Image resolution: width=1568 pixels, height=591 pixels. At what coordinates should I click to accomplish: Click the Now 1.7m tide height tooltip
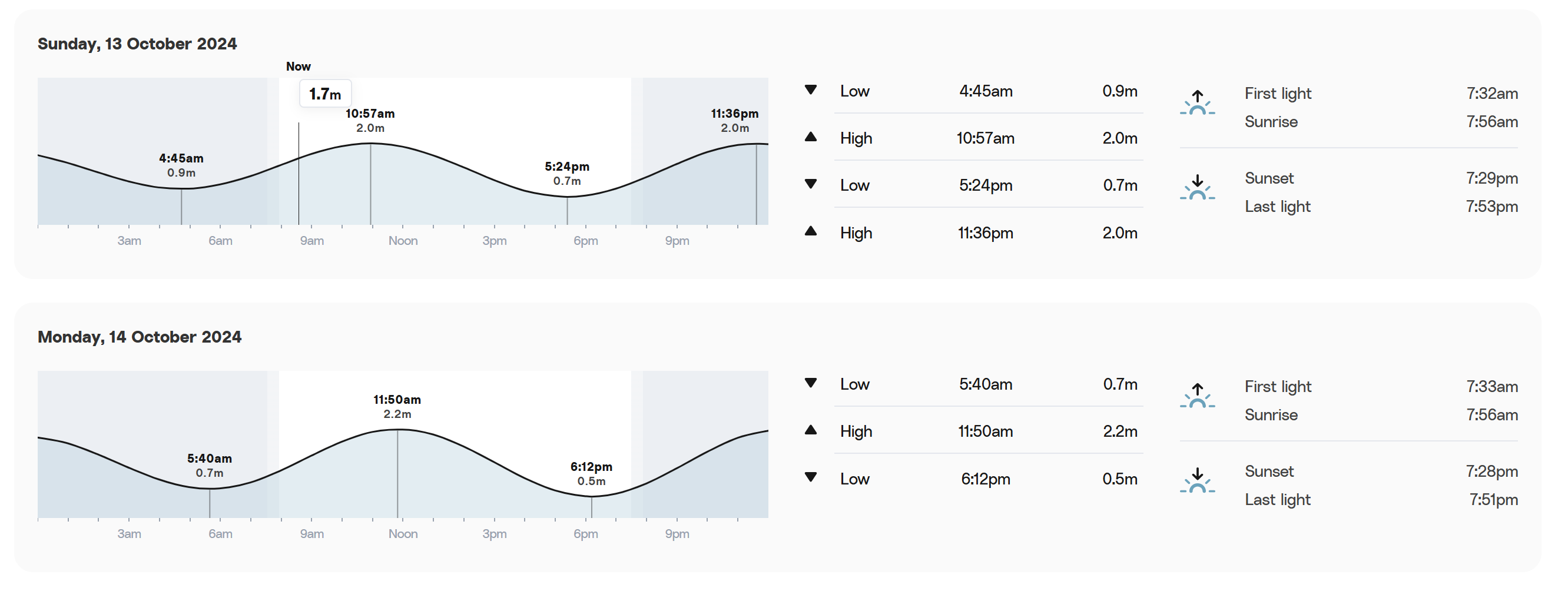click(325, 94)
